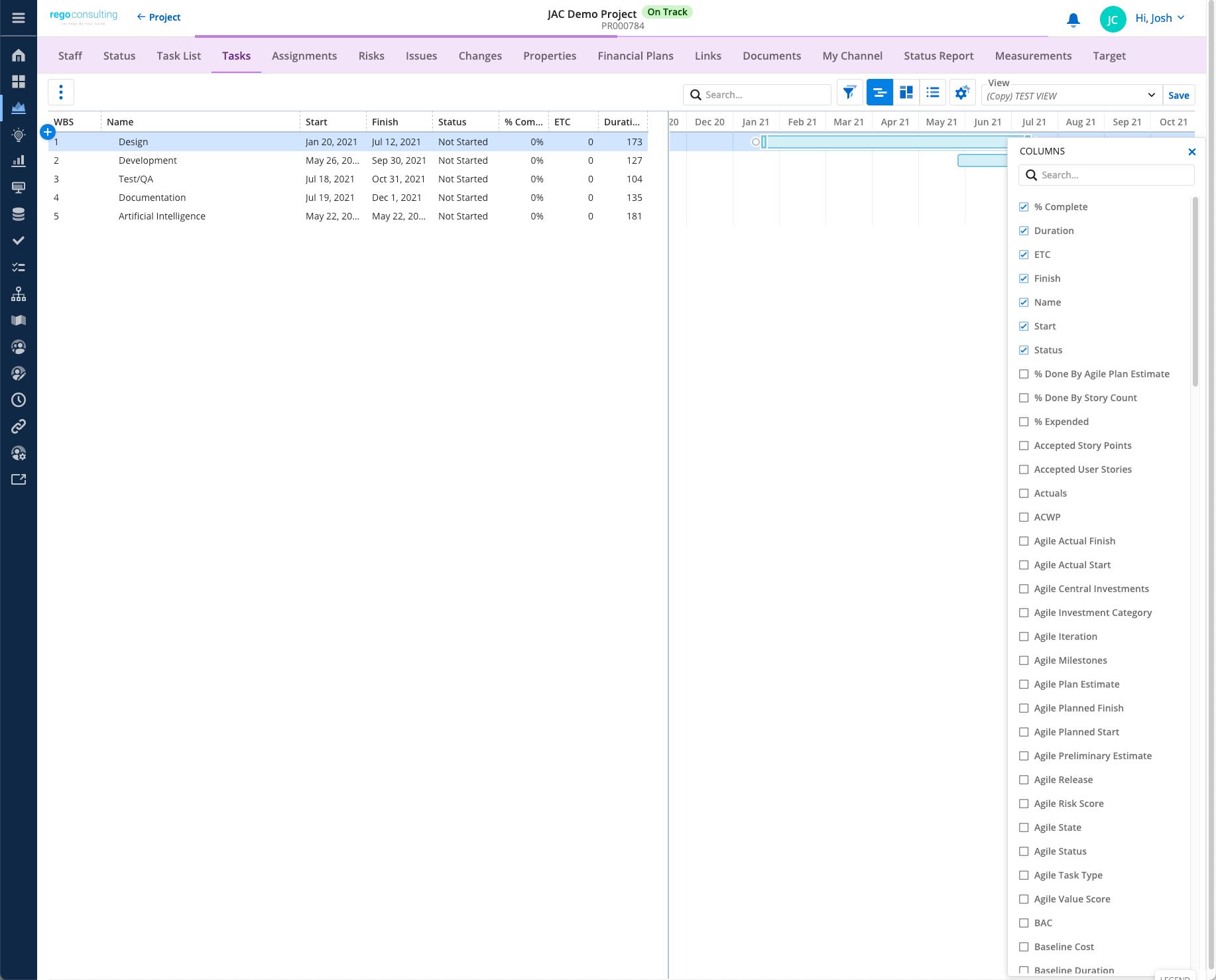Image resolution: width=1216 pixels, height=980 pixels.
Task: Focus the Columns panel search field
Action: click(1106, 175)
